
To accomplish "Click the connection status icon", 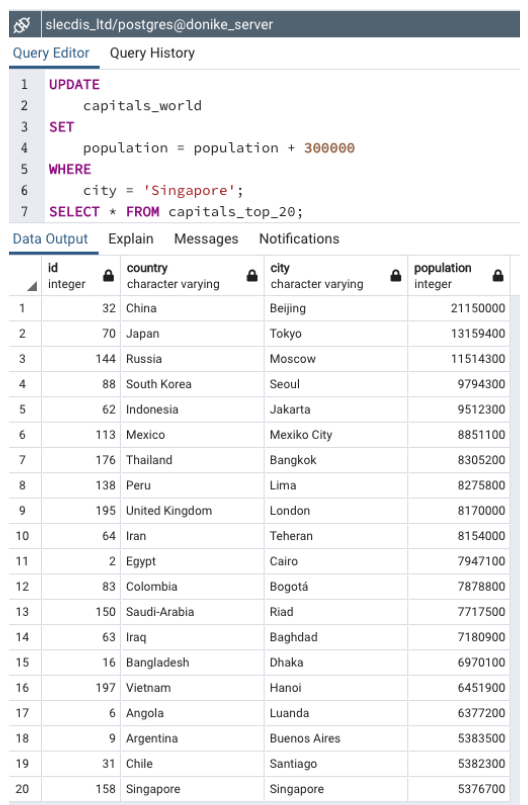I will 23,25.
